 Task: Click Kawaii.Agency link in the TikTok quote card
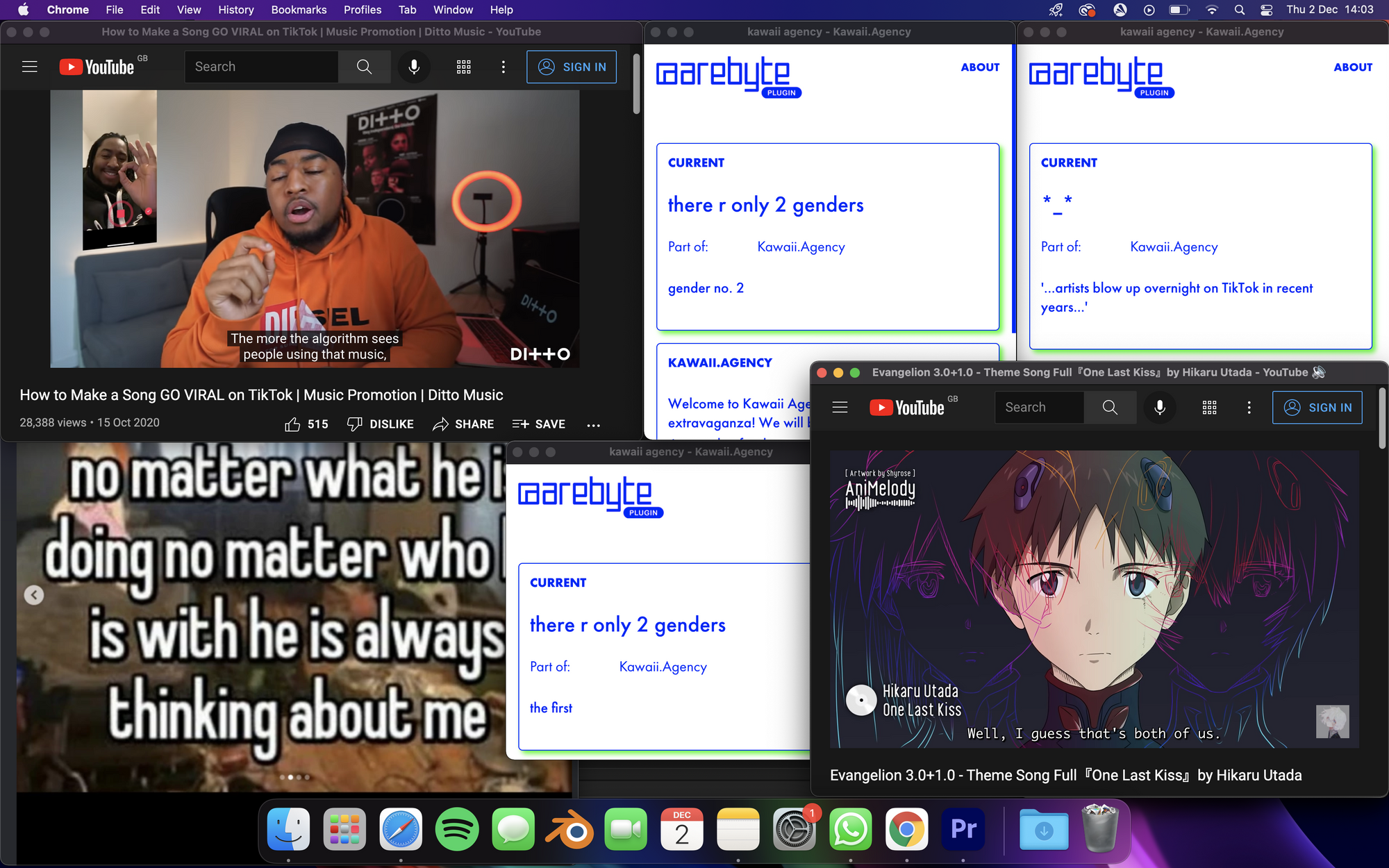point(1174,247)
